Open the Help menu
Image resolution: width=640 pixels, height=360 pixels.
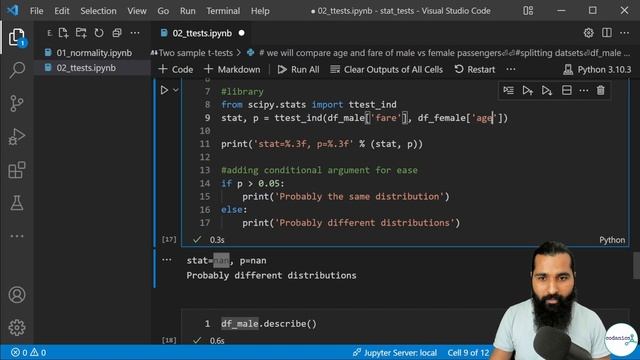click(260, 11)
